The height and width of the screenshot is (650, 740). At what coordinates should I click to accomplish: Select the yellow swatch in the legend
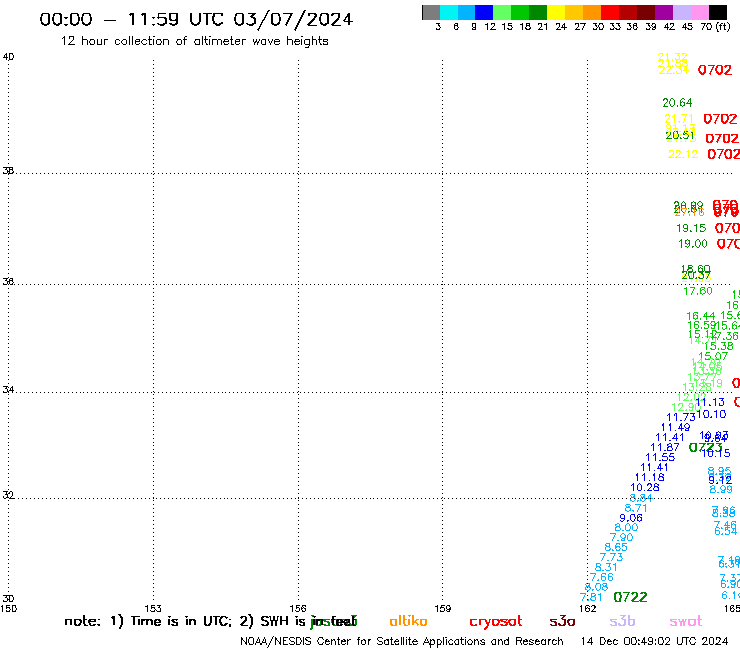click(x=556, y=12)
